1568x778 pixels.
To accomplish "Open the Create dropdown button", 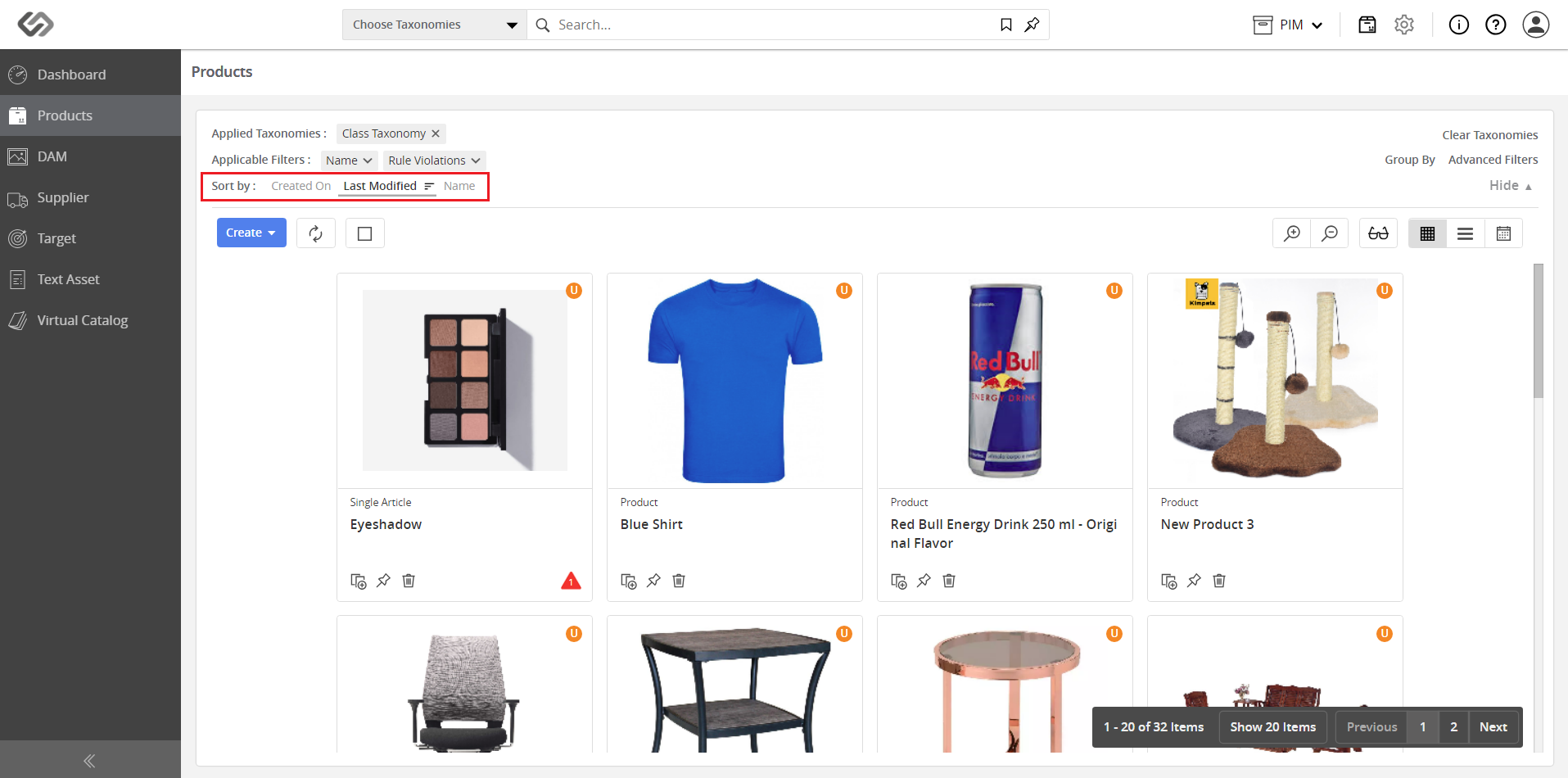I will [251, 233].
